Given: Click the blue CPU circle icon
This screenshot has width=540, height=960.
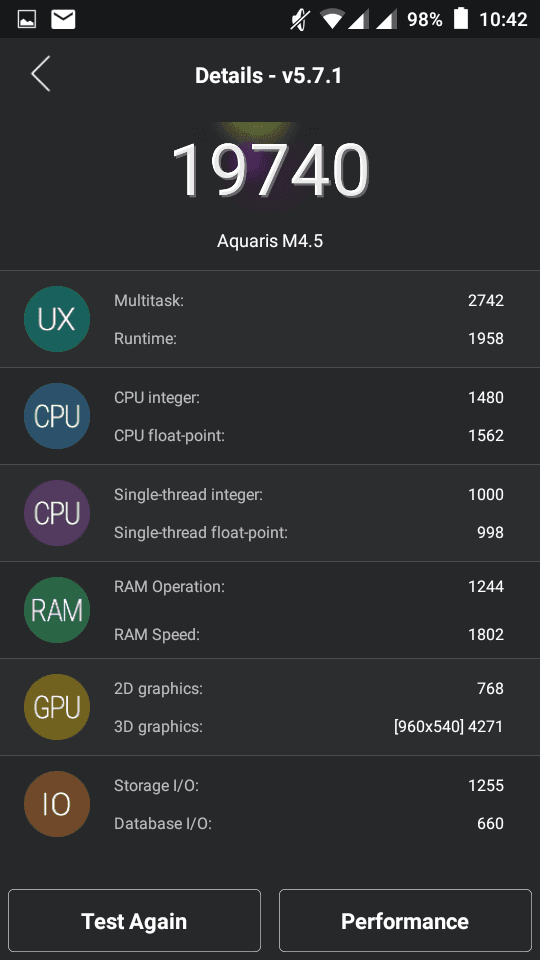Looking at the screenshot, I should [x=57, y=416].
